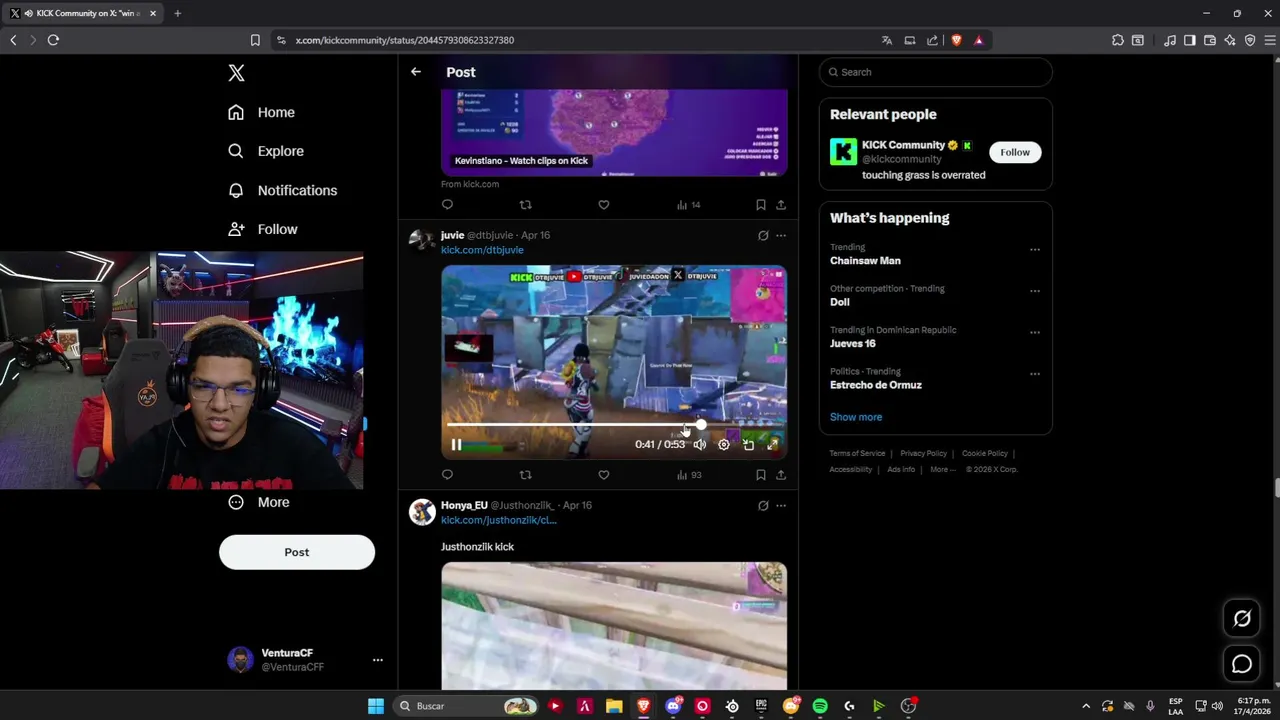Viewport: 1280px width, 720px height.
Task: Click the video progress bar
Action: pyautogui.click(x=614, y=425)
